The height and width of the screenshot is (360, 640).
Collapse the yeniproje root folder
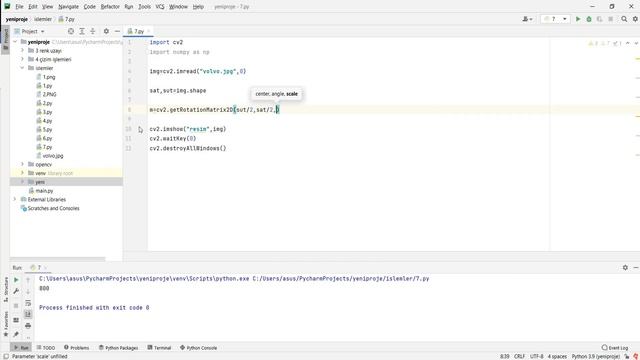(x=16, y=42)
